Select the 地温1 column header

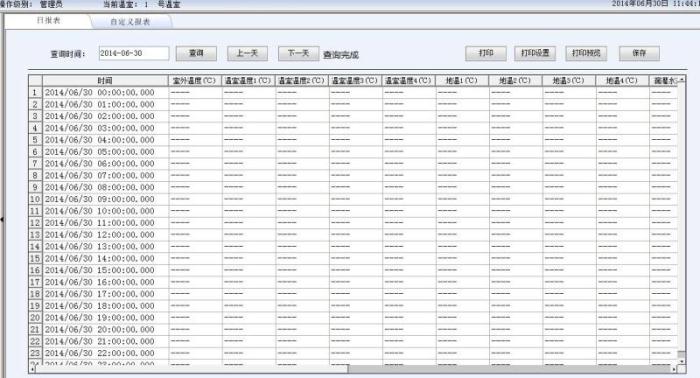tap(462, 81)
